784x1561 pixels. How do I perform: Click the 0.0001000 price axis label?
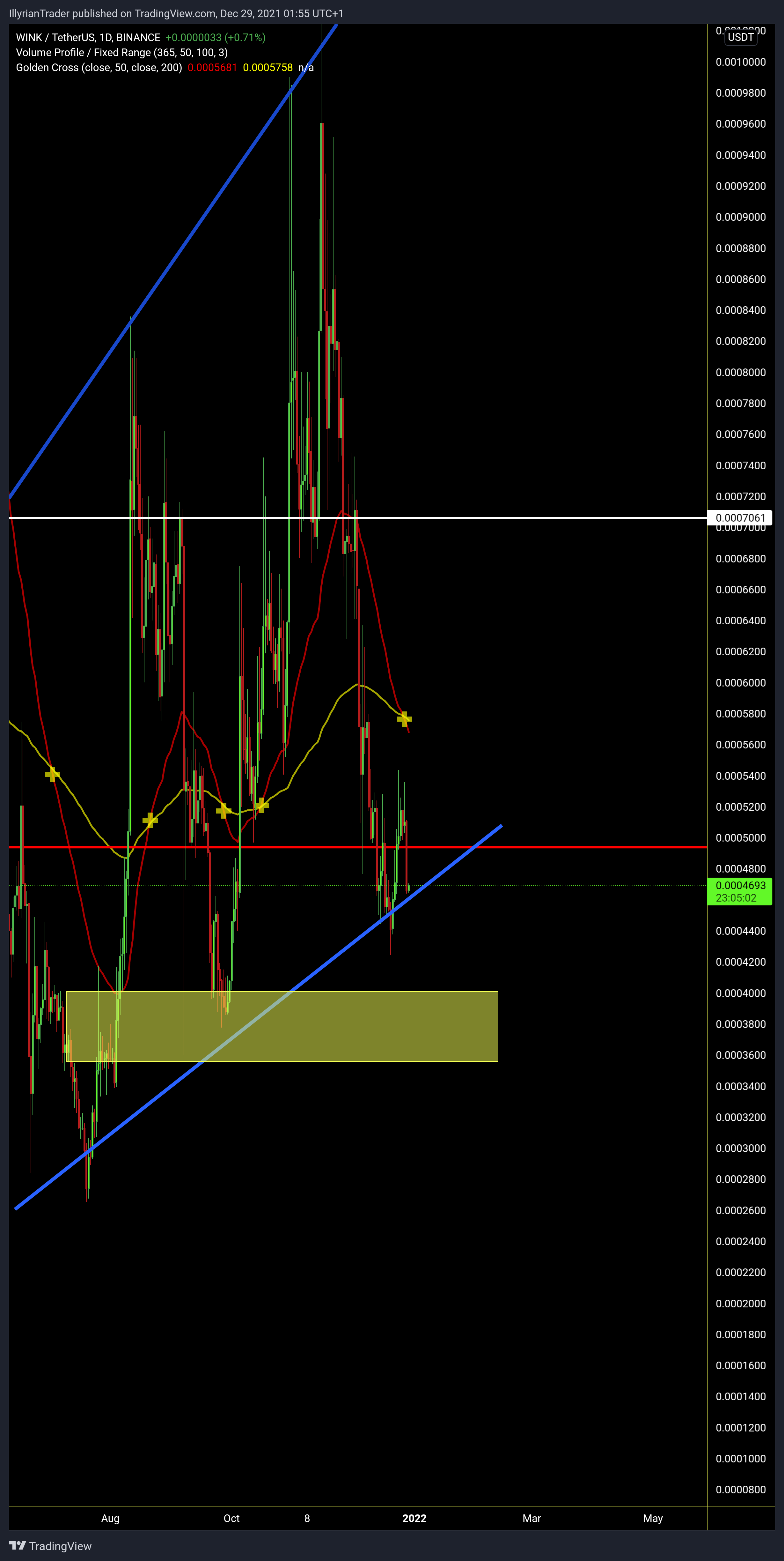click(740, 1459)
